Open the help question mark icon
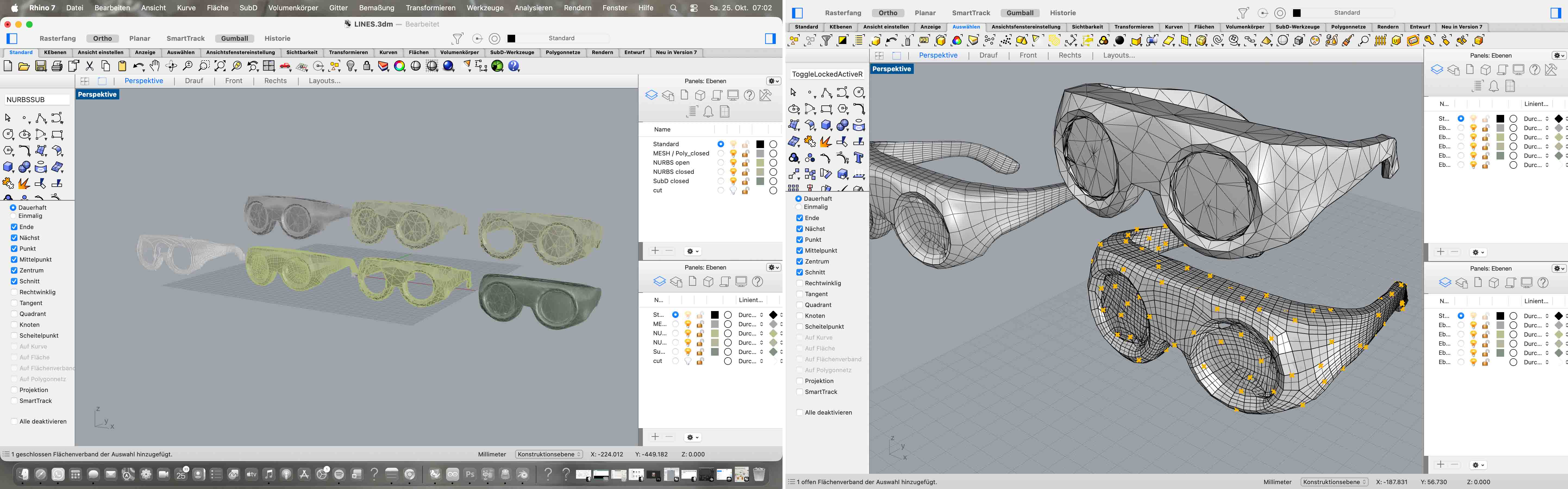The image size is (1568, 489). [x=514, y=66]
